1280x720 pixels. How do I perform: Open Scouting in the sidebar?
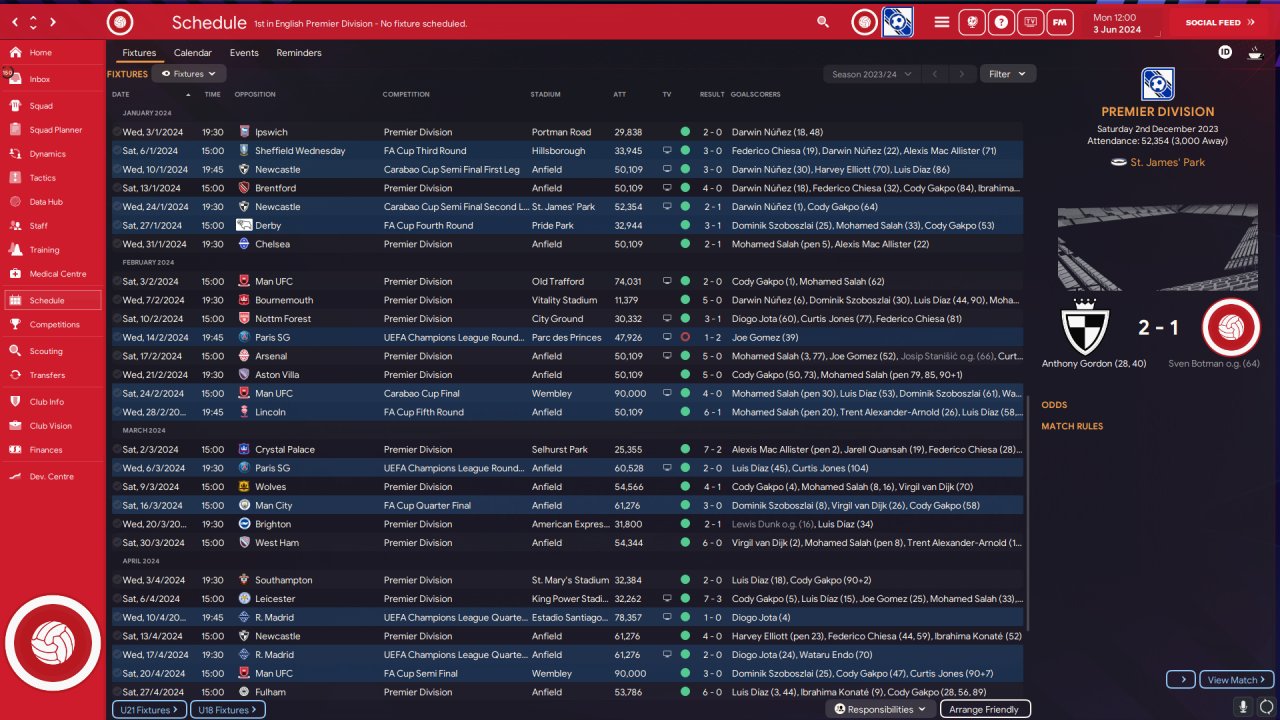[52, 351]
